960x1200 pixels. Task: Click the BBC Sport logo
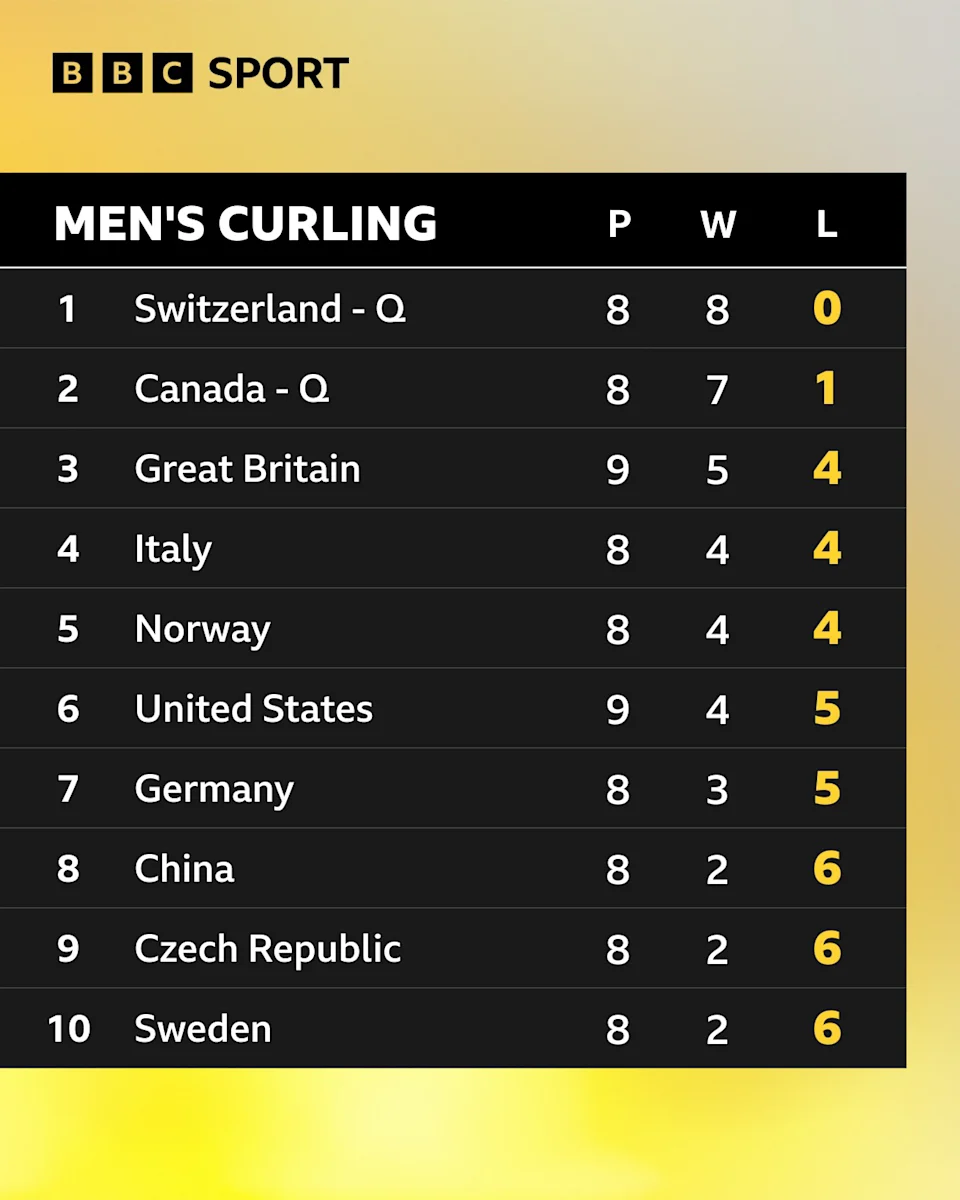click(200, 73)
